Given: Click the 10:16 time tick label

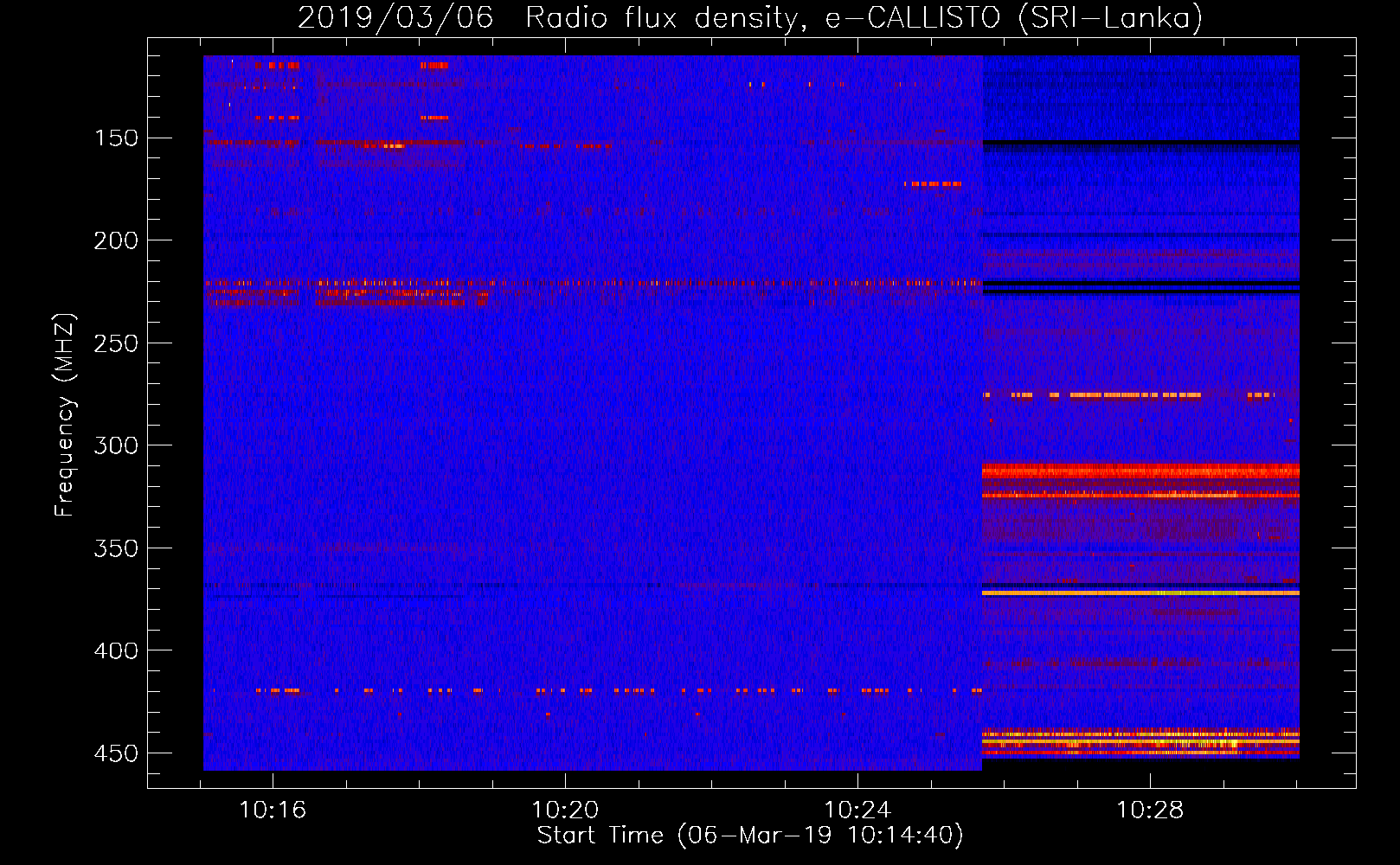Looking at the screenshot, I should (273, 811).
